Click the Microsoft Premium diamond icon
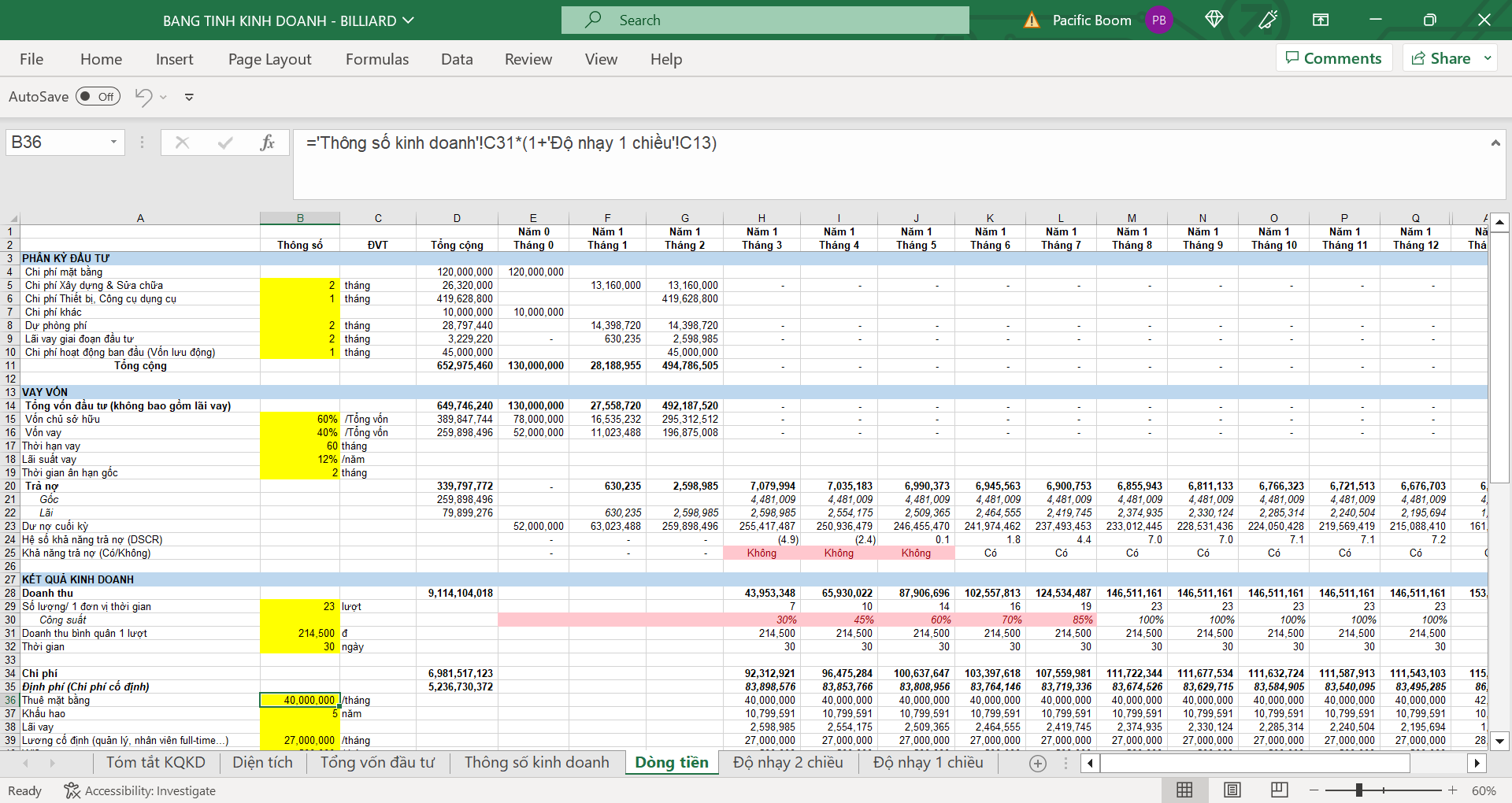Screen dimensions: 1512x803 pyautogui.click(x=1214, y=20)
